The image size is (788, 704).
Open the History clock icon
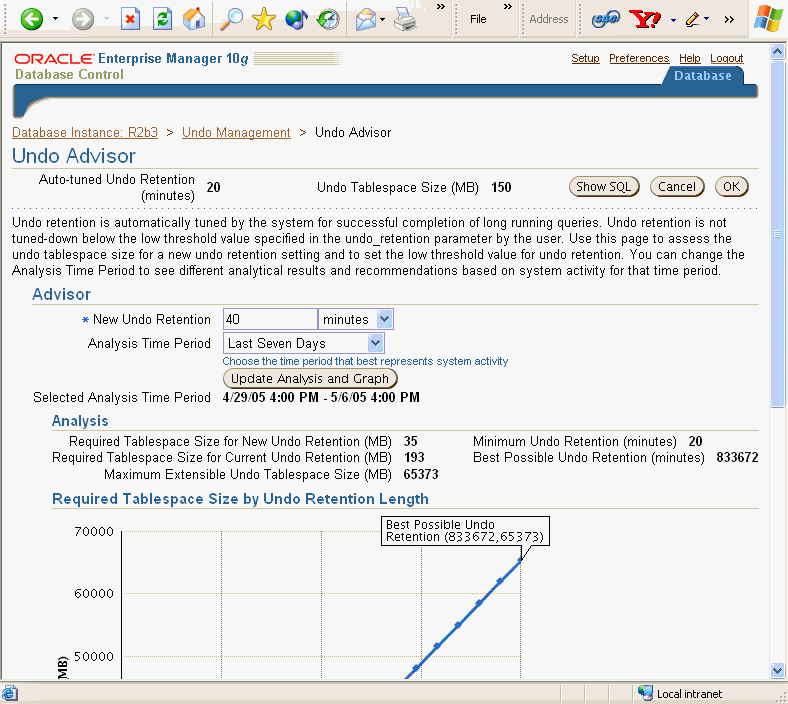(x=327, y=19)
